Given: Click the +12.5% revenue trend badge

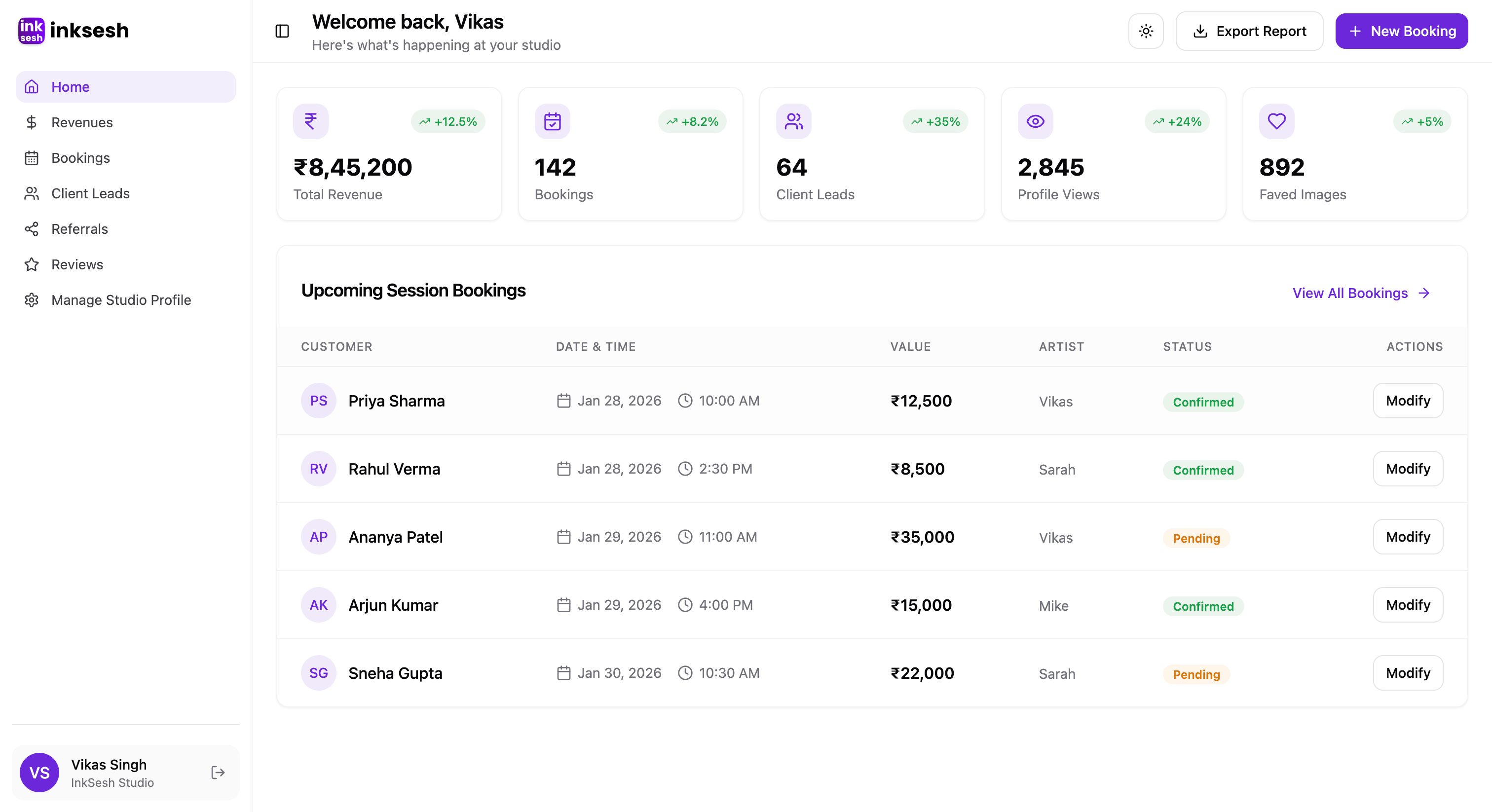Looking at the screenshot, I should coord(448,122).
